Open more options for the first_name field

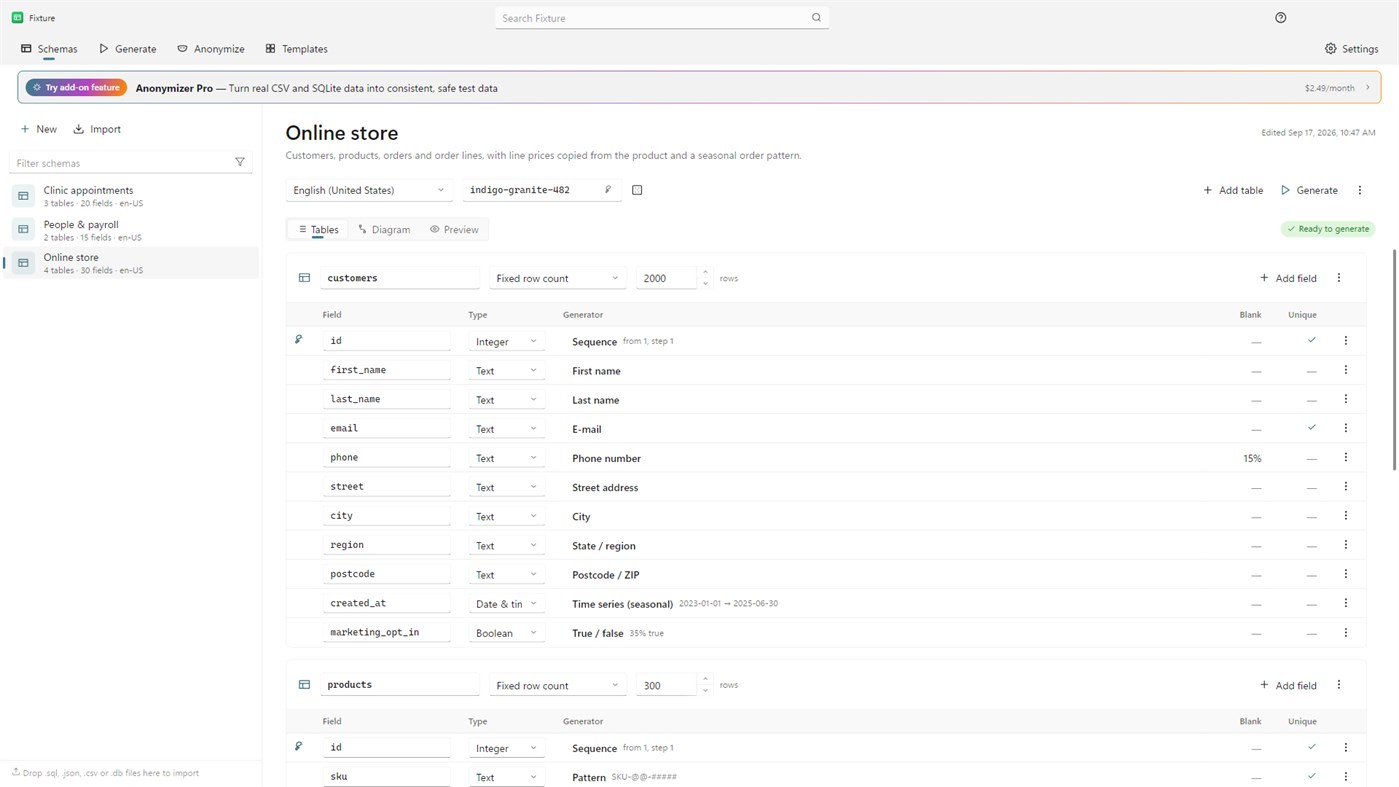tap(1346, 370)
